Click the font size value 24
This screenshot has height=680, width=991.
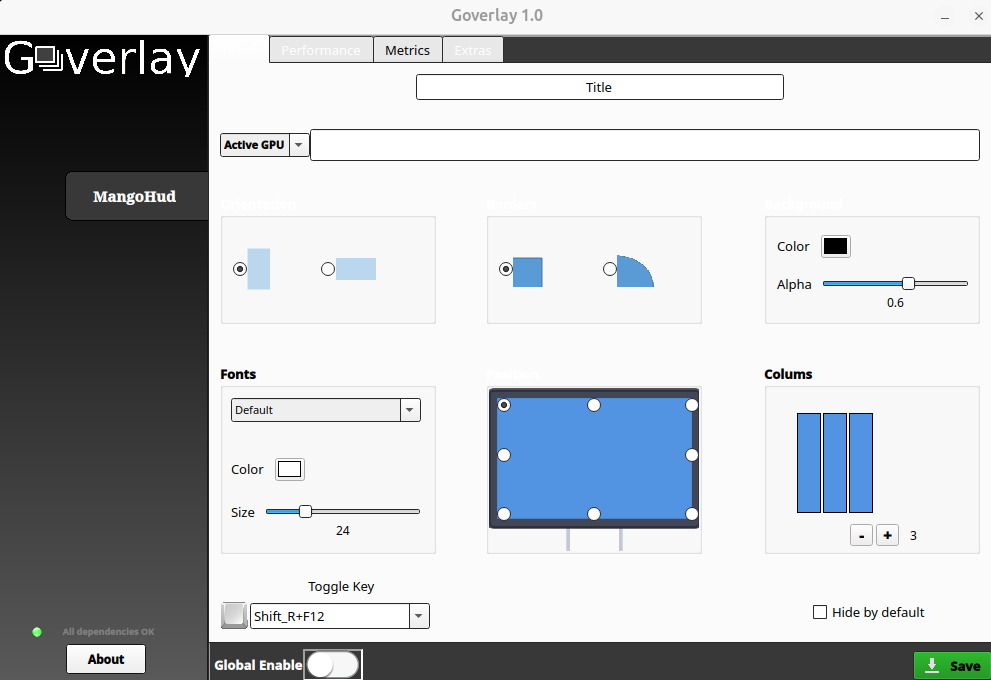tap(343, 530)
